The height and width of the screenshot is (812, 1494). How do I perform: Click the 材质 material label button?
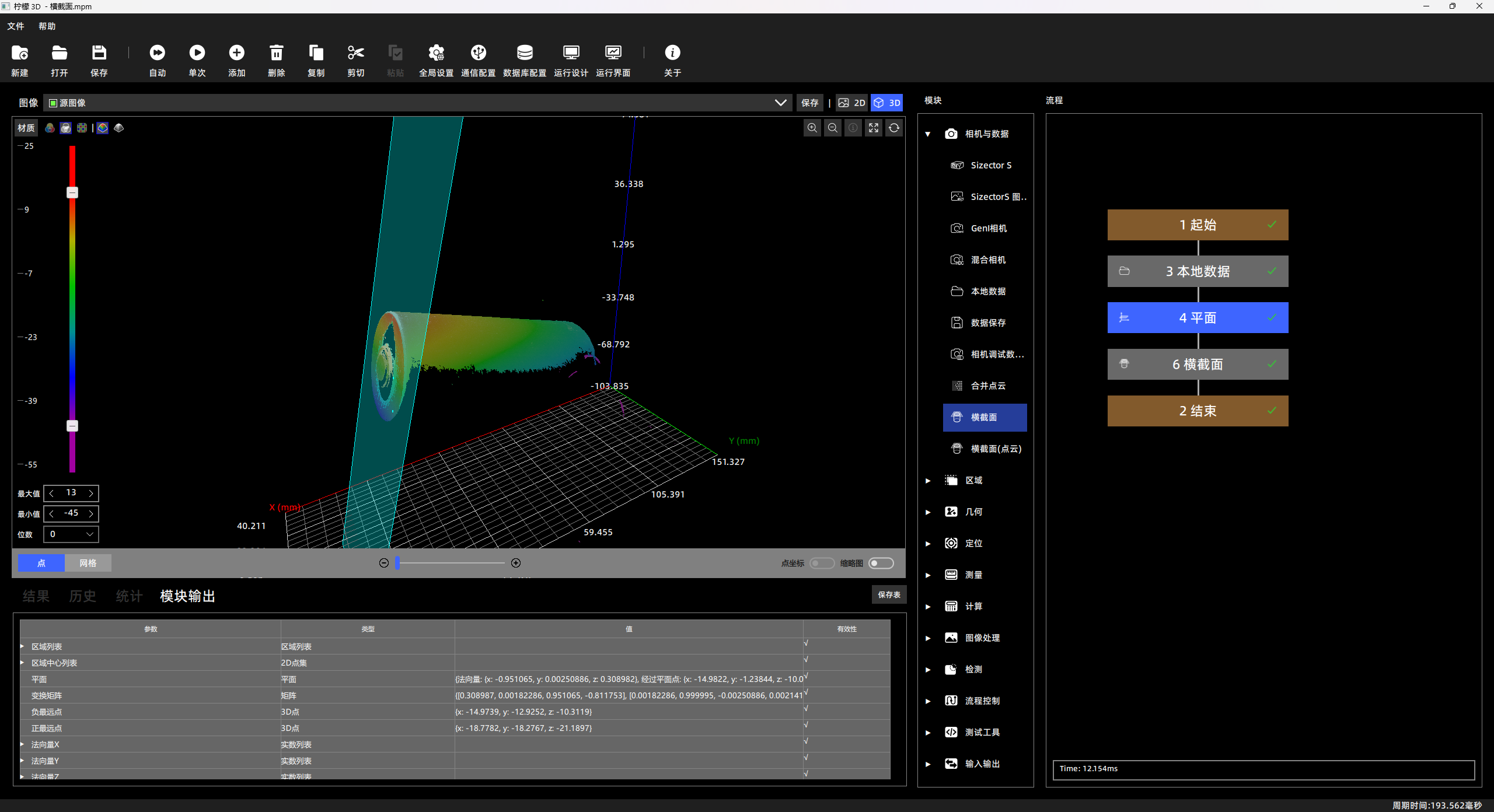(26, 128)
